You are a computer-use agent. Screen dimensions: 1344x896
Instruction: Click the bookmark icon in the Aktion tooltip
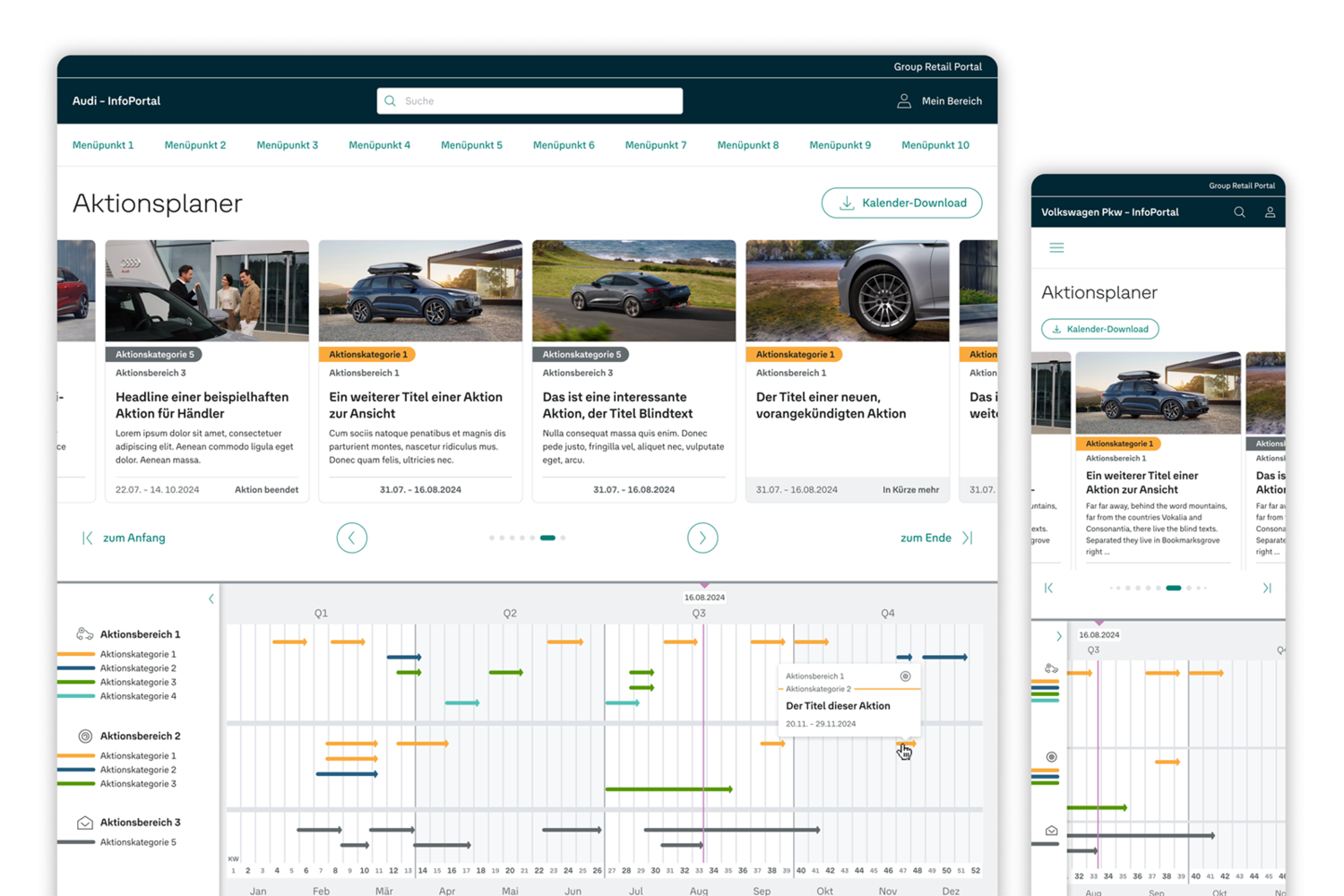tap(905, 676)
